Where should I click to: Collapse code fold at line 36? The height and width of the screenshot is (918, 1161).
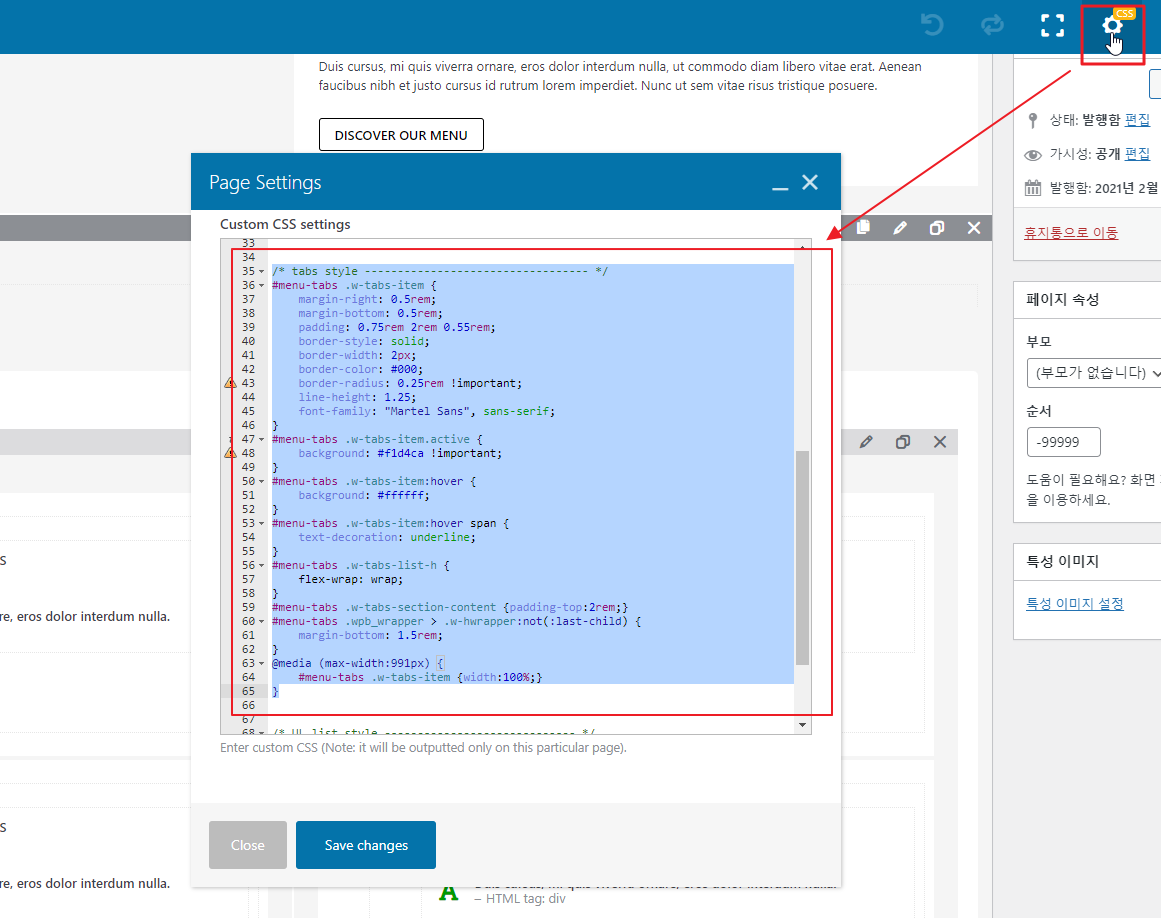pyautogui.click(x=261, y=286)
